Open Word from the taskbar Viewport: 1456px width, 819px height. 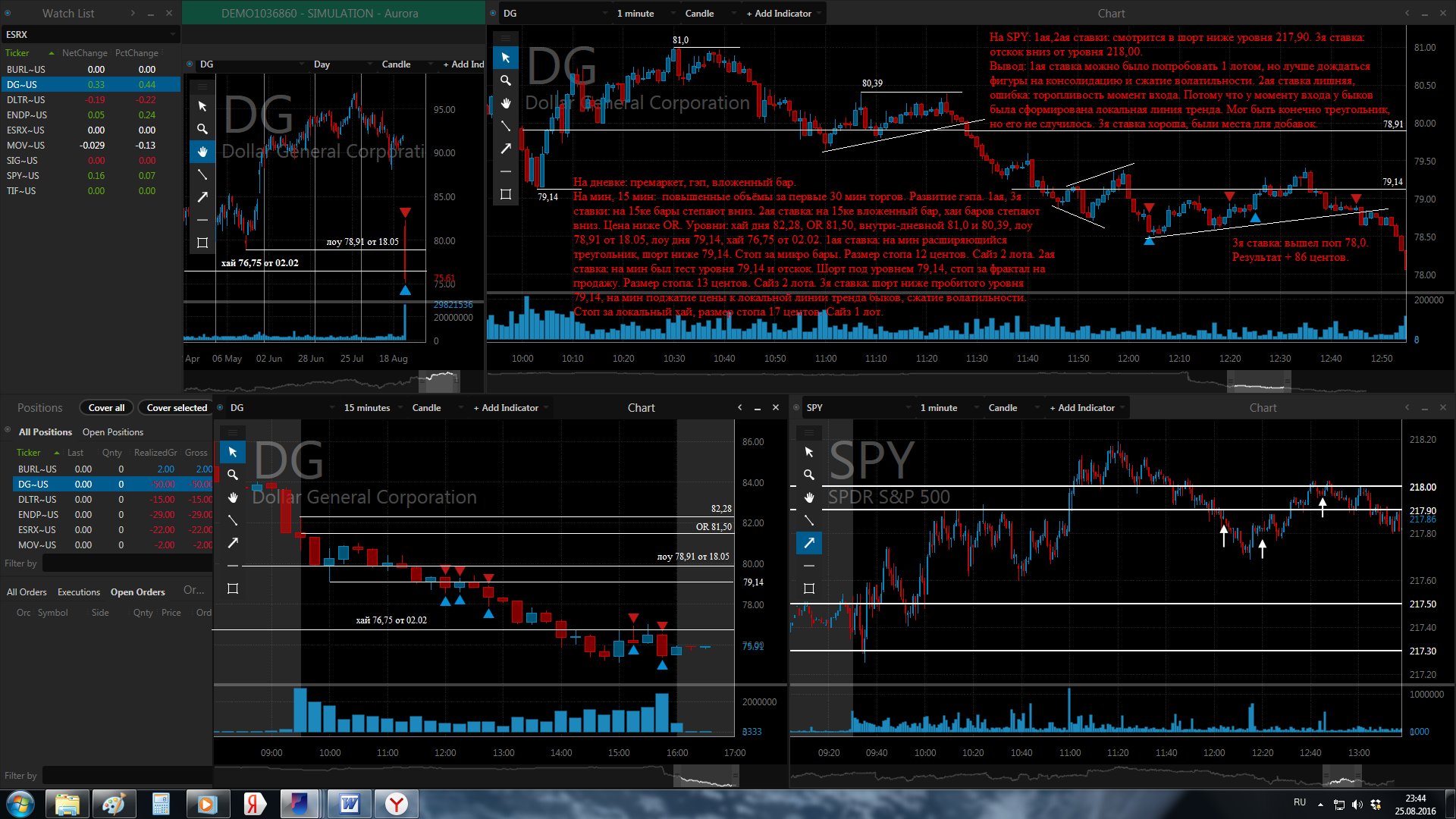(350, 804)
